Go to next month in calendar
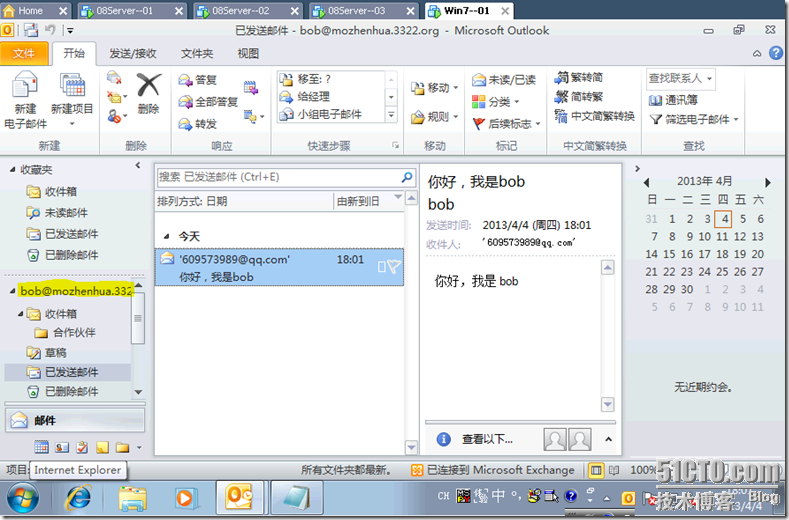Viewport: 789px width, 520px height. coord(768,182)
